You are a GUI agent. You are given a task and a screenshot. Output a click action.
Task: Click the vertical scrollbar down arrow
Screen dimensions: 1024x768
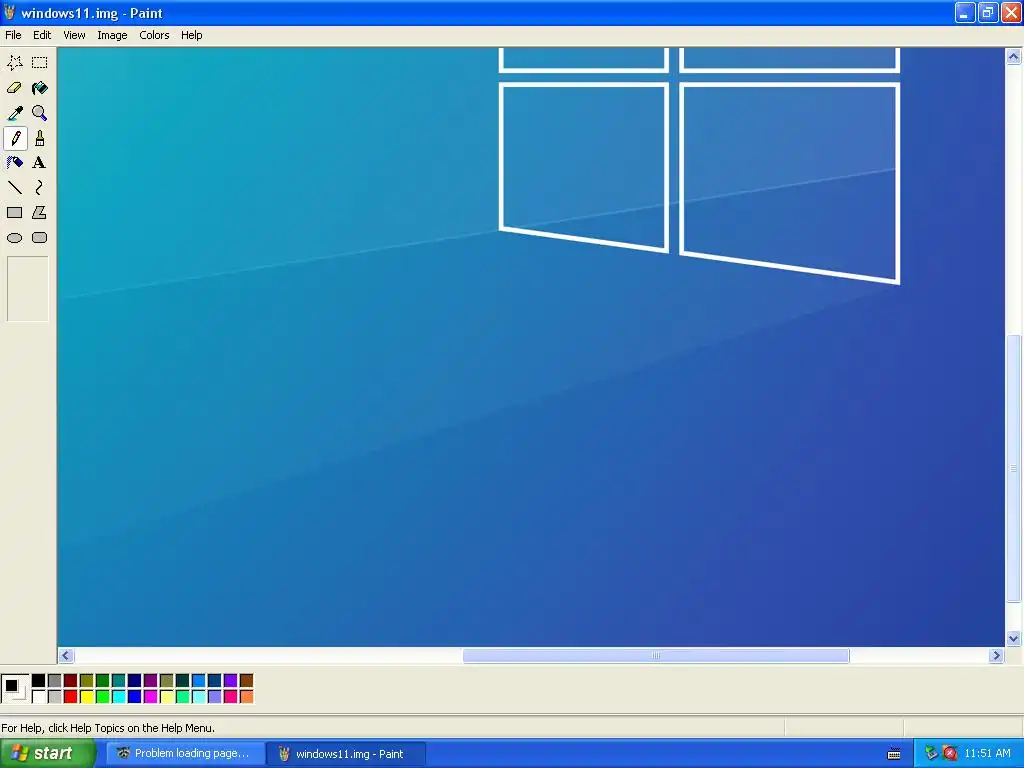point(1014,639)
